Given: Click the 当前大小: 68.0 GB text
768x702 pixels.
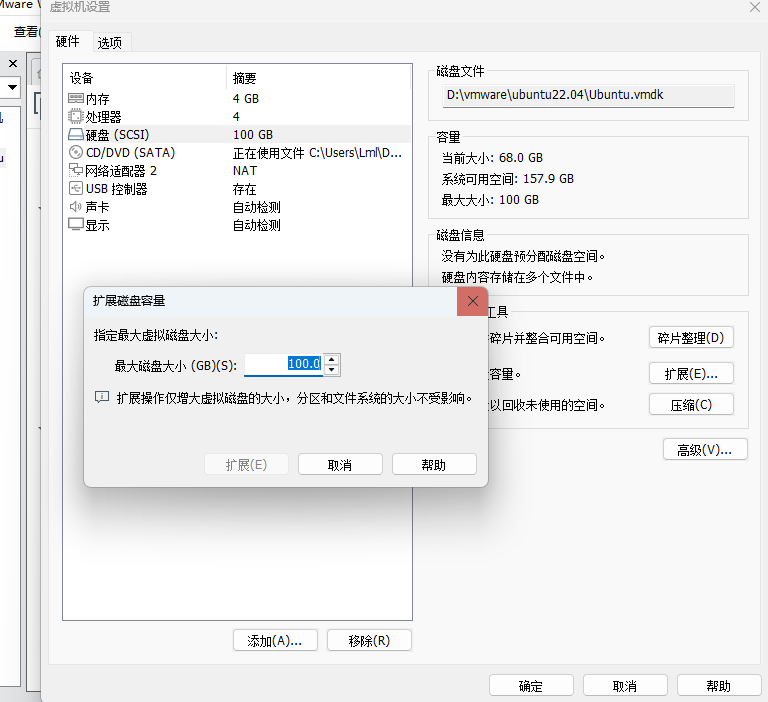Looking at the screenshot, I should (x=492, y=158).
